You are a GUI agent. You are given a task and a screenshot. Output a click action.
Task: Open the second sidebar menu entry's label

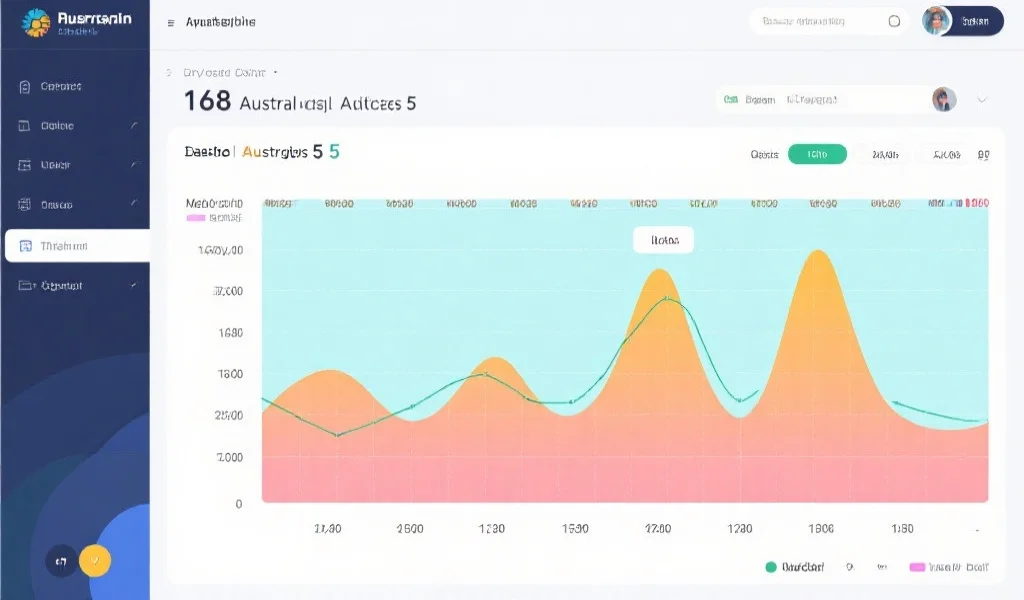(57, 125)
